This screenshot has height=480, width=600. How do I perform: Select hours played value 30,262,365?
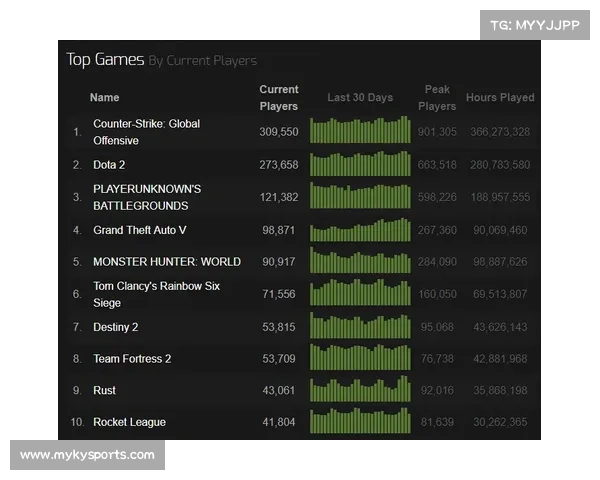click(500, 422)
